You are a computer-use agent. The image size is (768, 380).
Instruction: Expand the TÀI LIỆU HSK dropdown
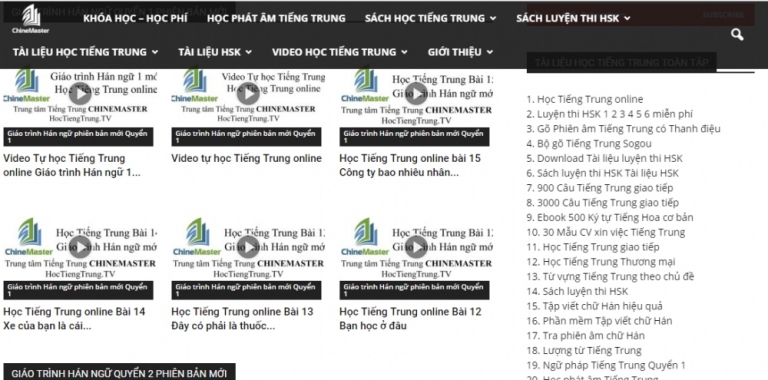coord(215,52)
